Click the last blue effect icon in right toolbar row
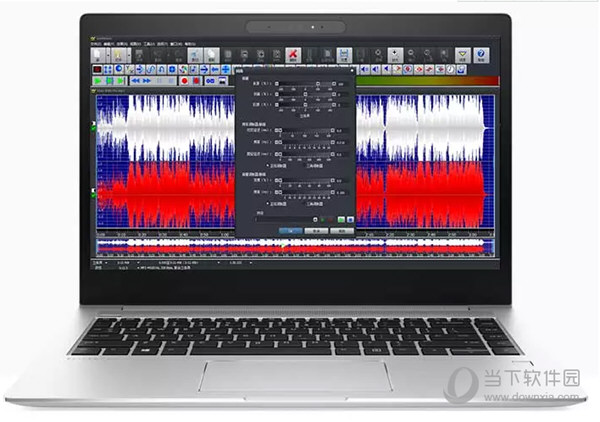600x422 pixels. coord(461,69)
